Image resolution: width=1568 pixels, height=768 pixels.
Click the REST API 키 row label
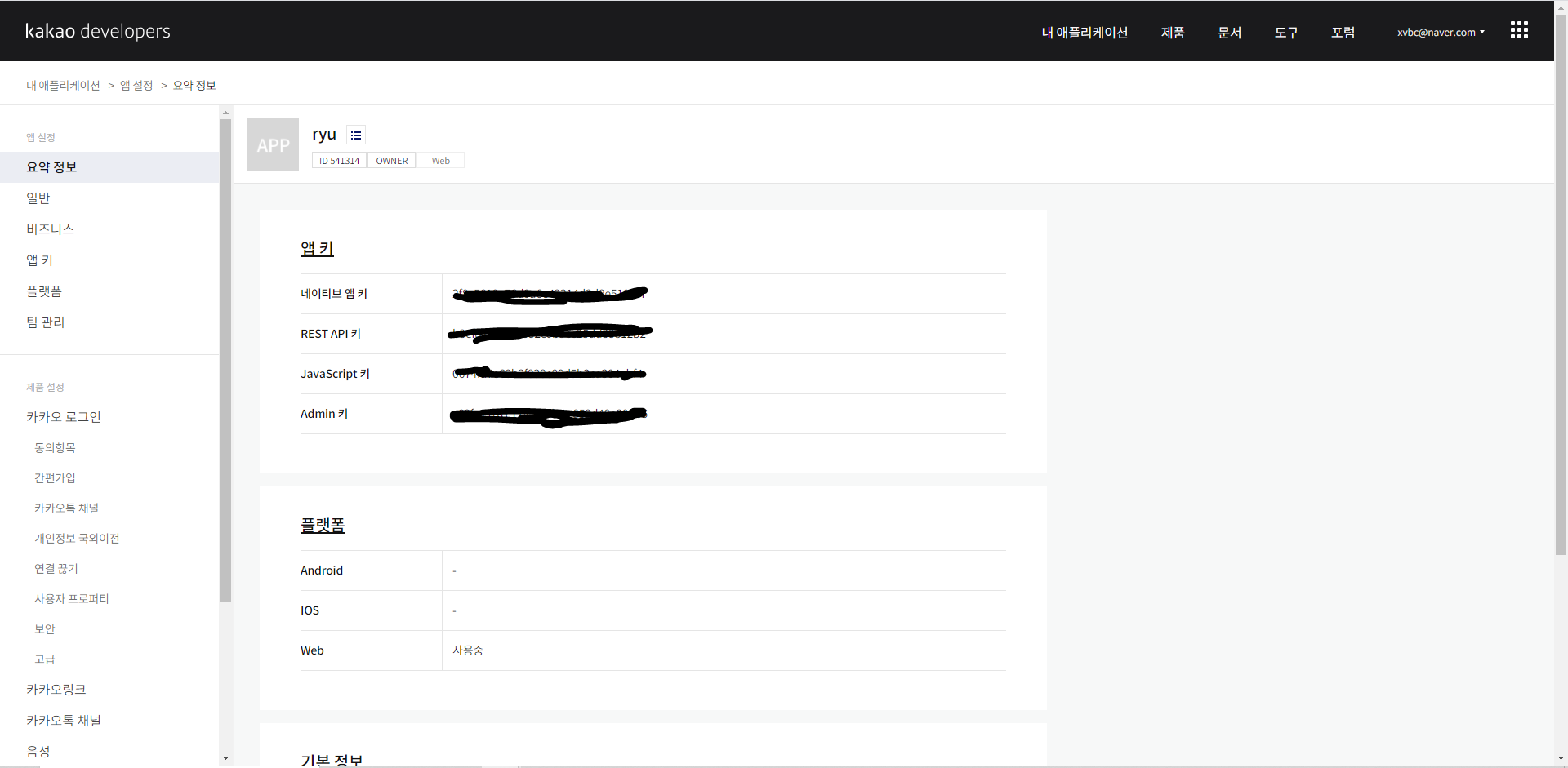[x=331, y=334]
